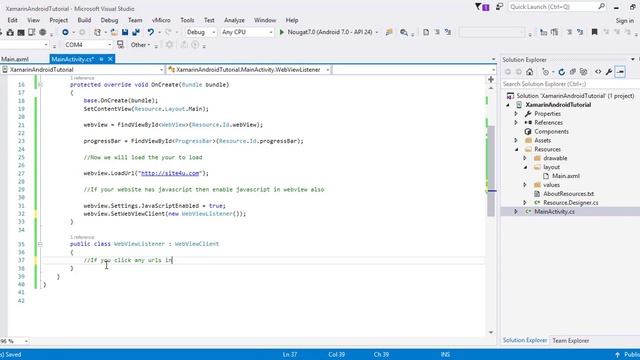Image resolution: width=640 pixels, height=360 pixels.
Task: Click the Collapse All icon in Solution Explorer
Action: 573,72
